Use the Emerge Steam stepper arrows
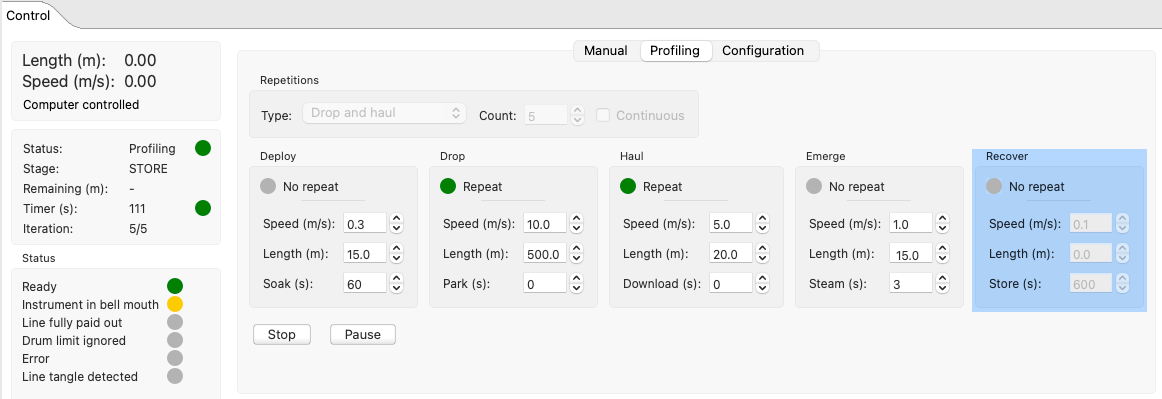Screen dimensions: 1162x399 (942, 283)
